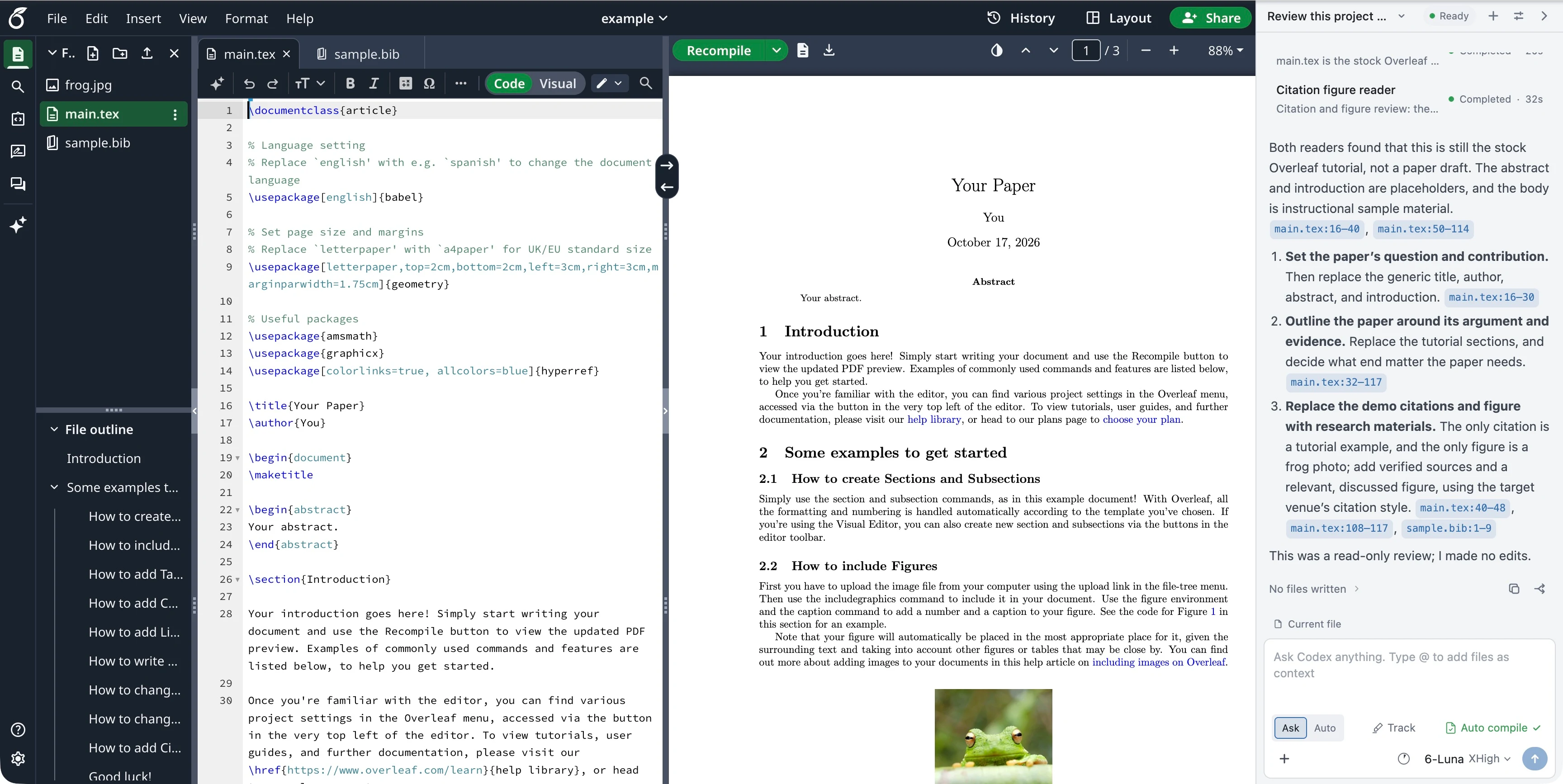The width and height of the screenshot is (1563, 784).
Task: Insert symbol with the Omega icon
Action: coord(429,84)
